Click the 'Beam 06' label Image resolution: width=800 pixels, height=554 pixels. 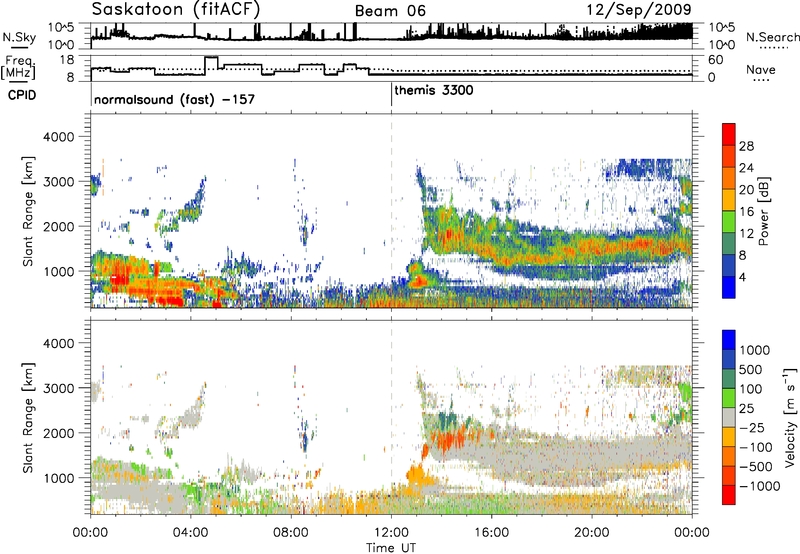tap(390, 11)
